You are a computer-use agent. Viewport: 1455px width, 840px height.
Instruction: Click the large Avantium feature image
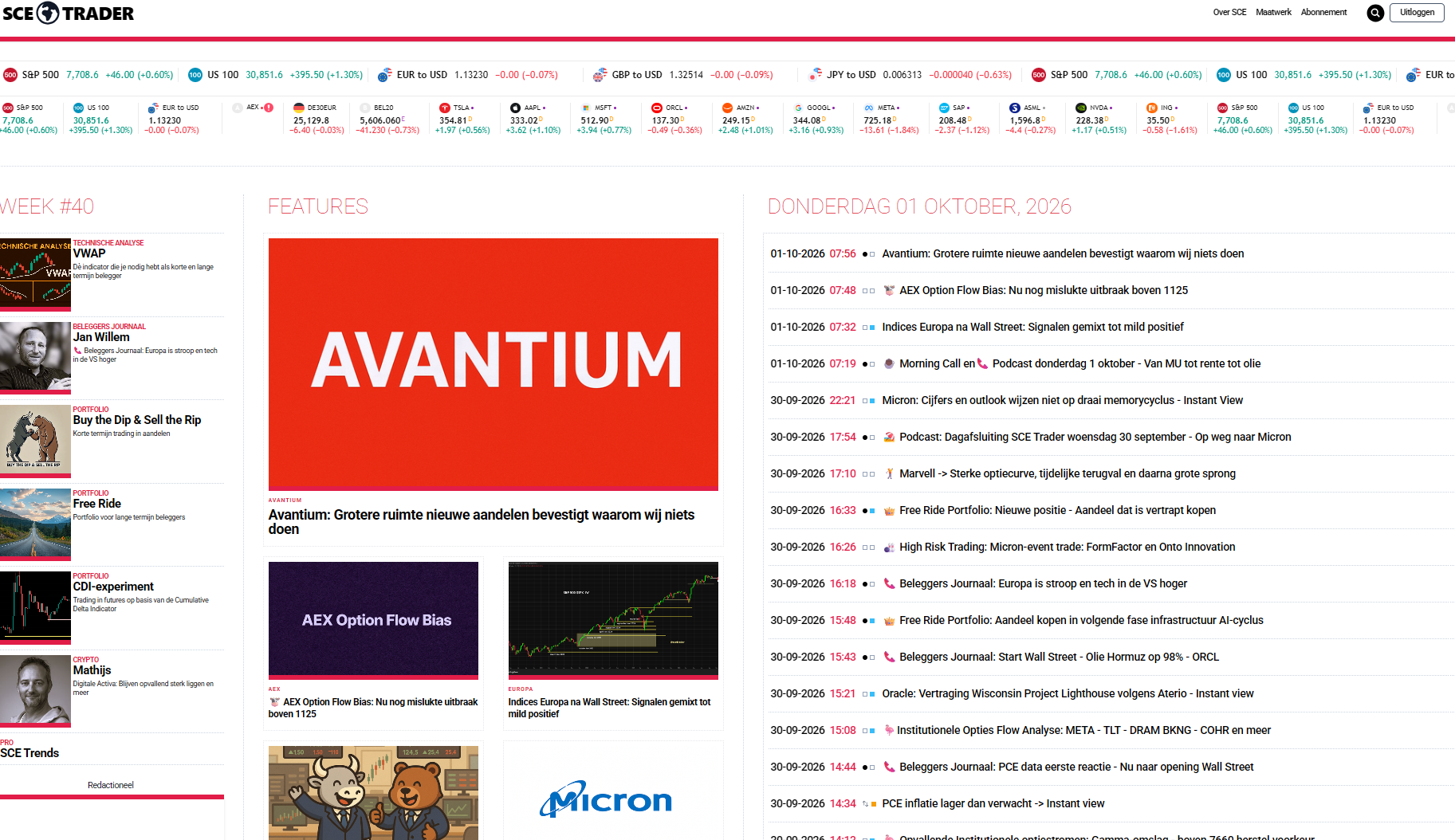(494, 363)
